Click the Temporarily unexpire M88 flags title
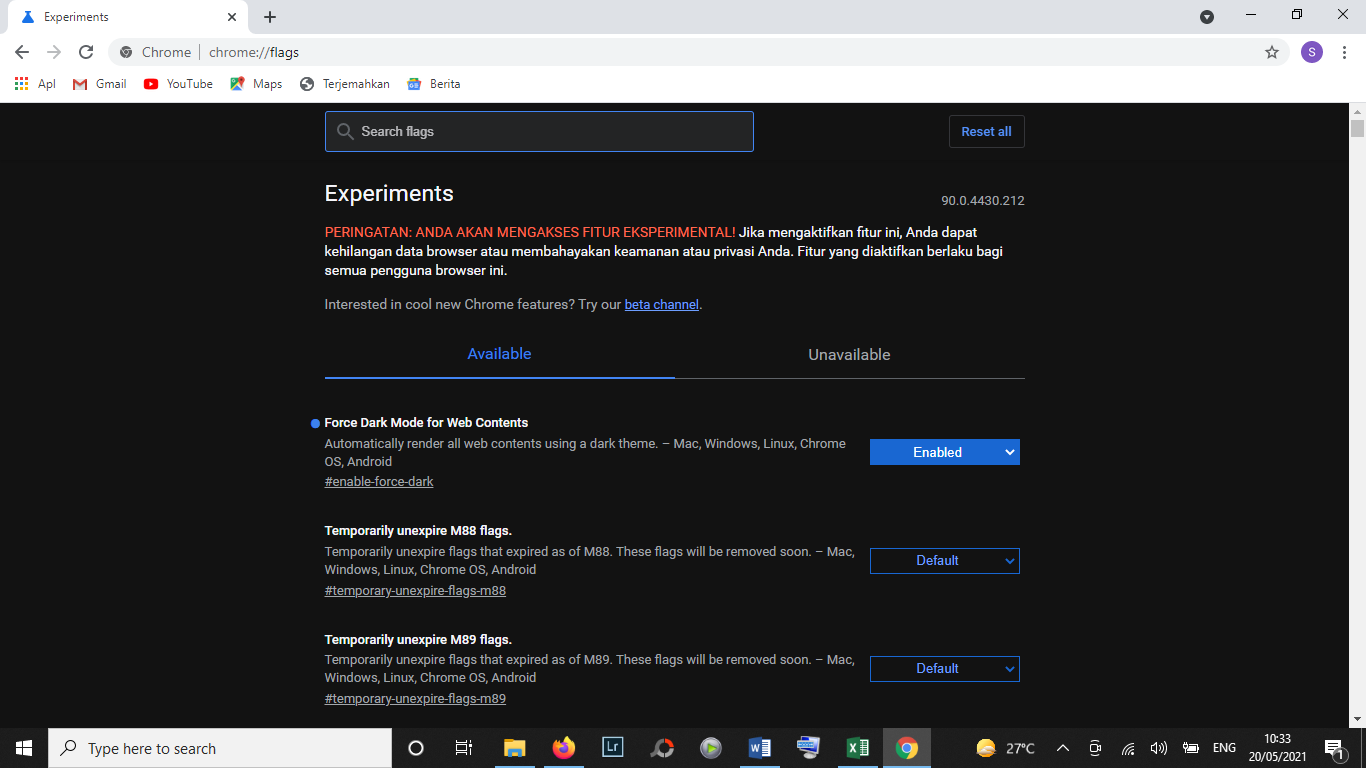The height and width of the screenshot is (768, 1366). [418, 531]
